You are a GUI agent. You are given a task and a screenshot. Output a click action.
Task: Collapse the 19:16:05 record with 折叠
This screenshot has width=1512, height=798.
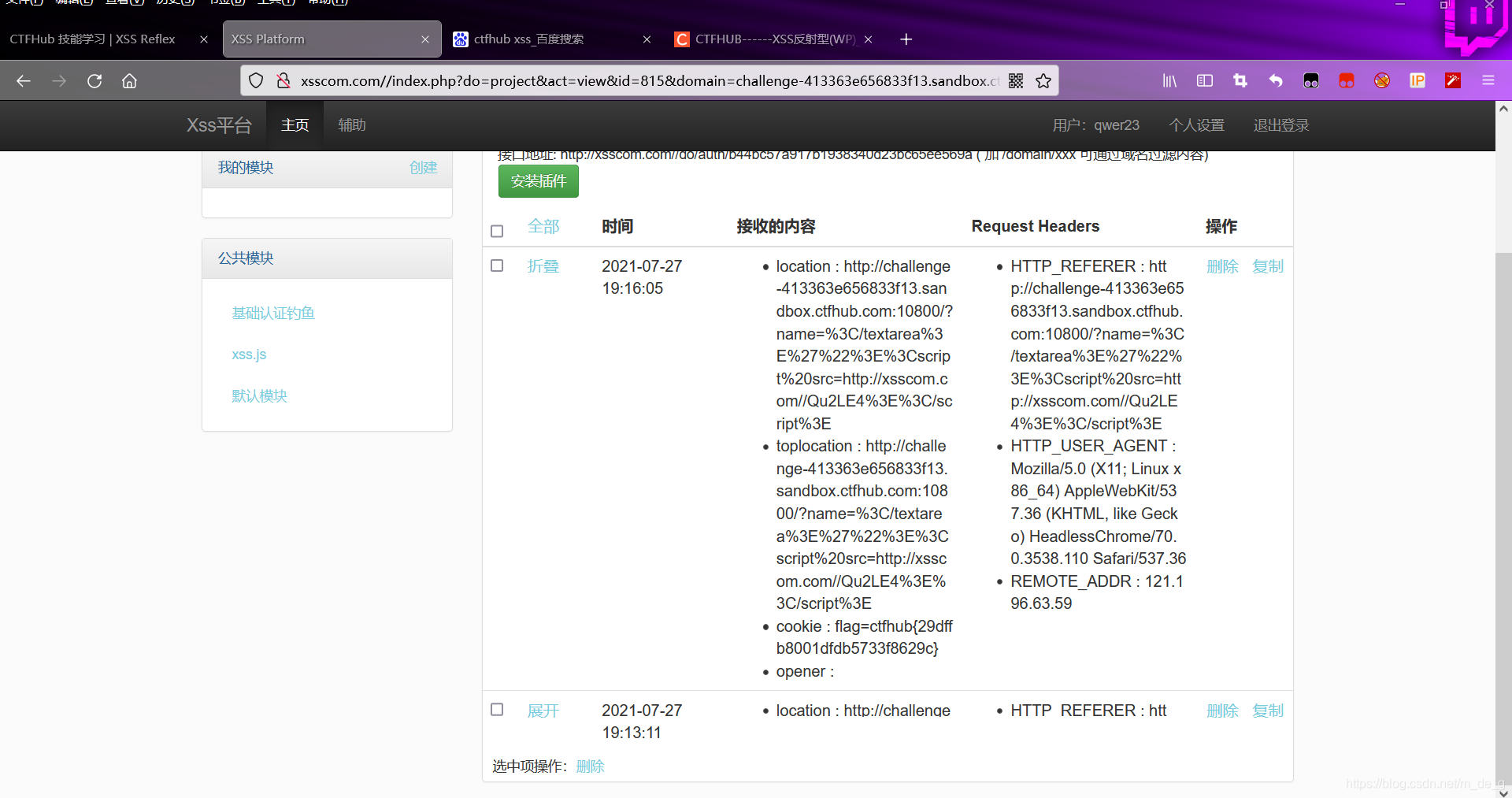pos(543,266)
